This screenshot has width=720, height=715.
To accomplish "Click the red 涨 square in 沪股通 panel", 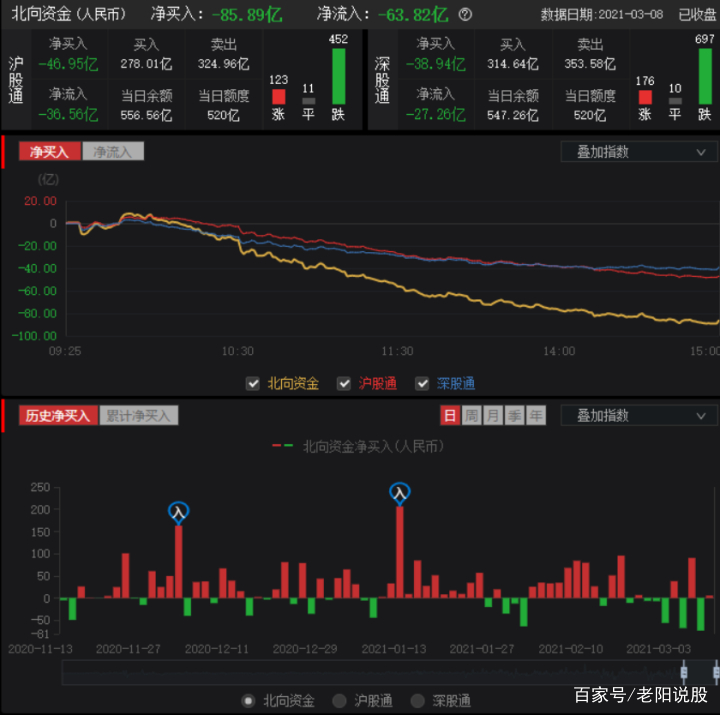I will pos(278,98).
